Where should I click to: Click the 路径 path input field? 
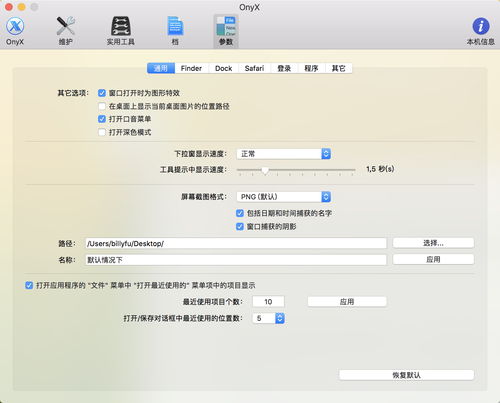(236, 243)
